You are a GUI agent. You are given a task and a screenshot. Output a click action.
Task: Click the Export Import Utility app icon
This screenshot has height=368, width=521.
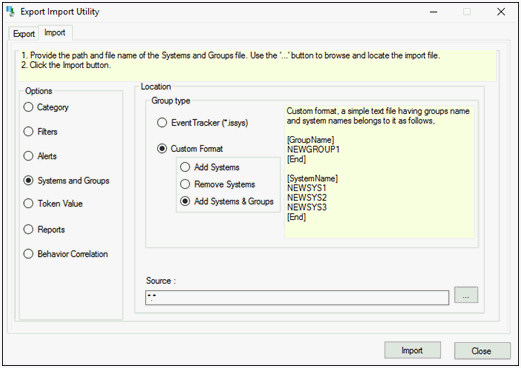tap(10, 12)
